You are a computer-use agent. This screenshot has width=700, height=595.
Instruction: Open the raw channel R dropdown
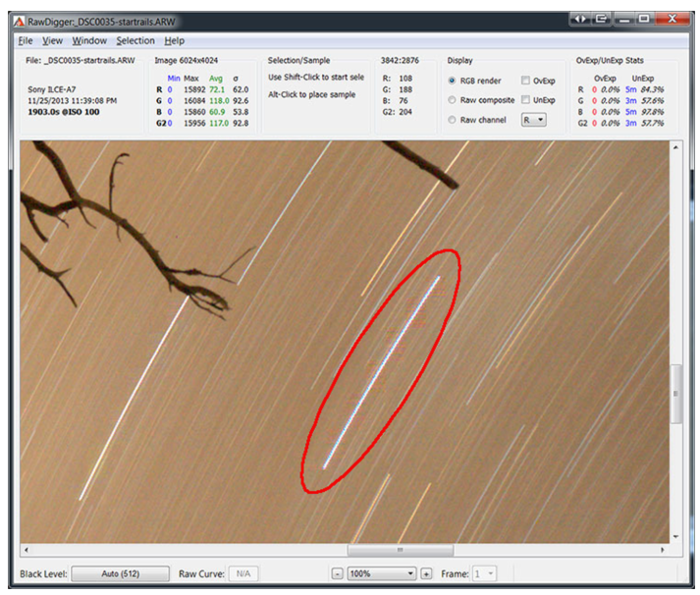pyautogui.click(x=533, y=120)
